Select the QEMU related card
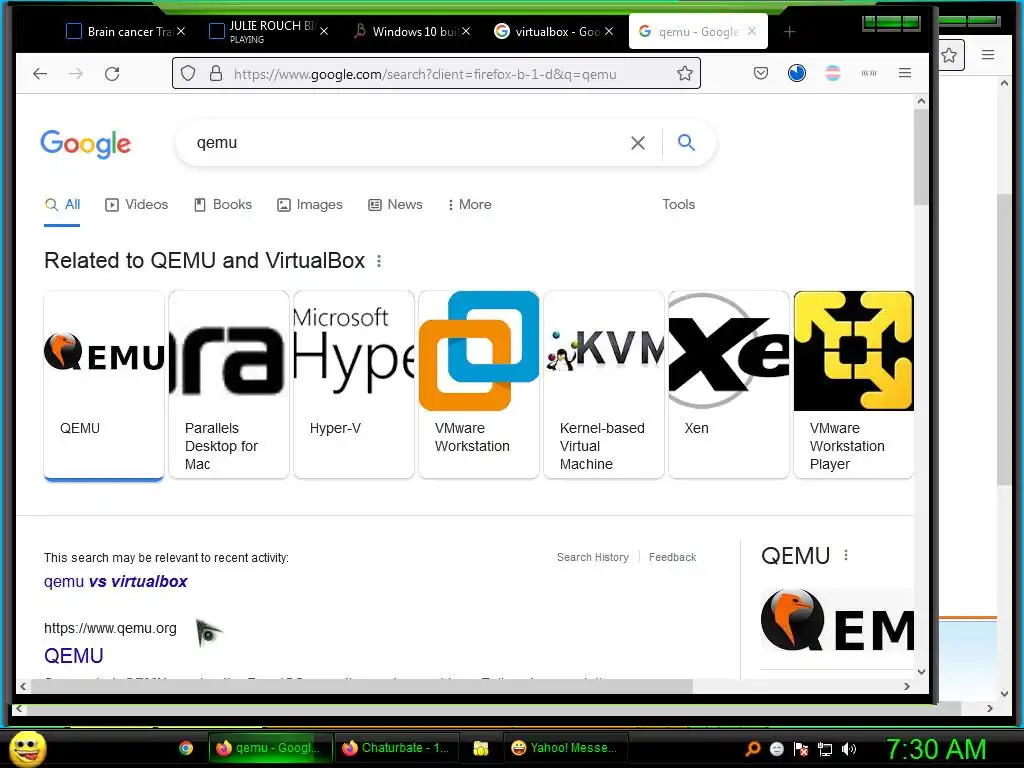1024x768 pixels. [104, 385]
